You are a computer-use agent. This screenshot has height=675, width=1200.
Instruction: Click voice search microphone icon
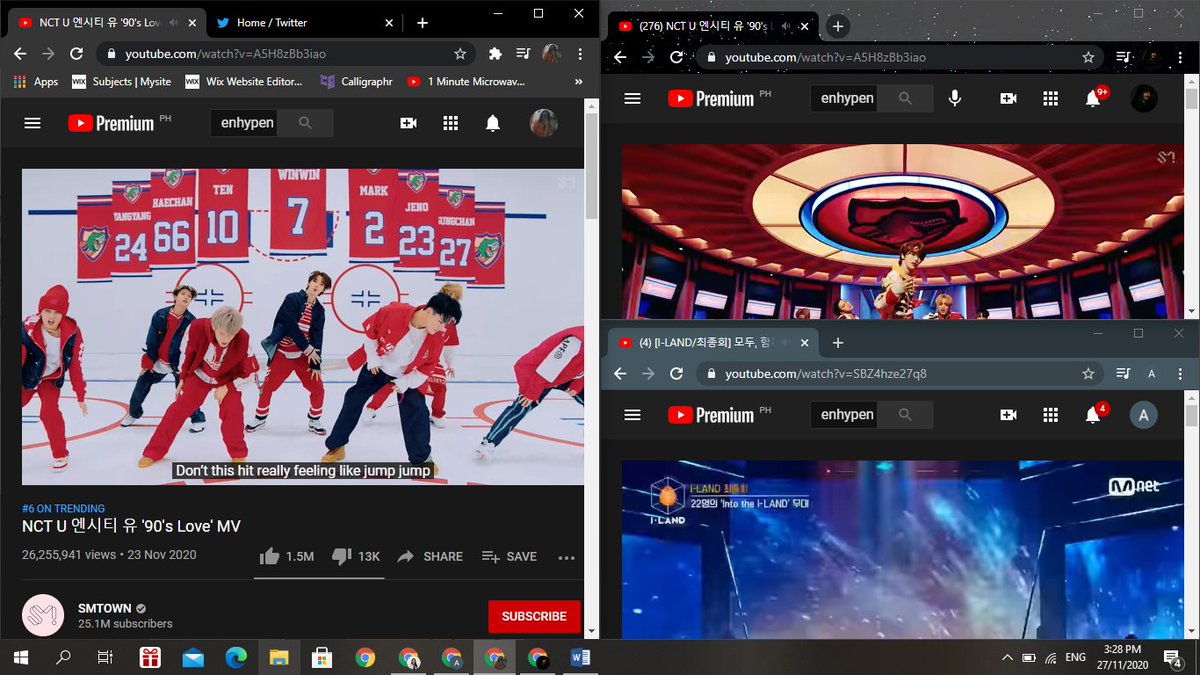[x=955, y=98]
